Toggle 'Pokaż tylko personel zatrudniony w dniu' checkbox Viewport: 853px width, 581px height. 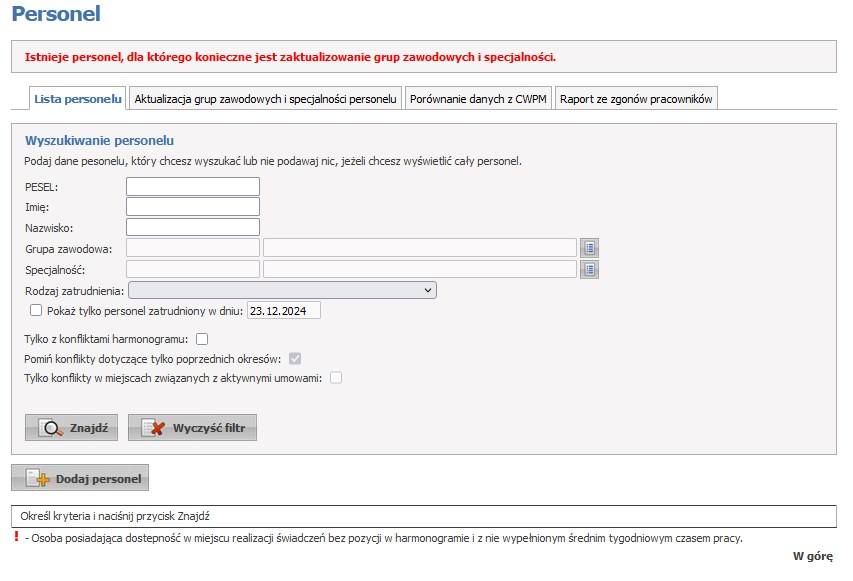pos(36,311)
